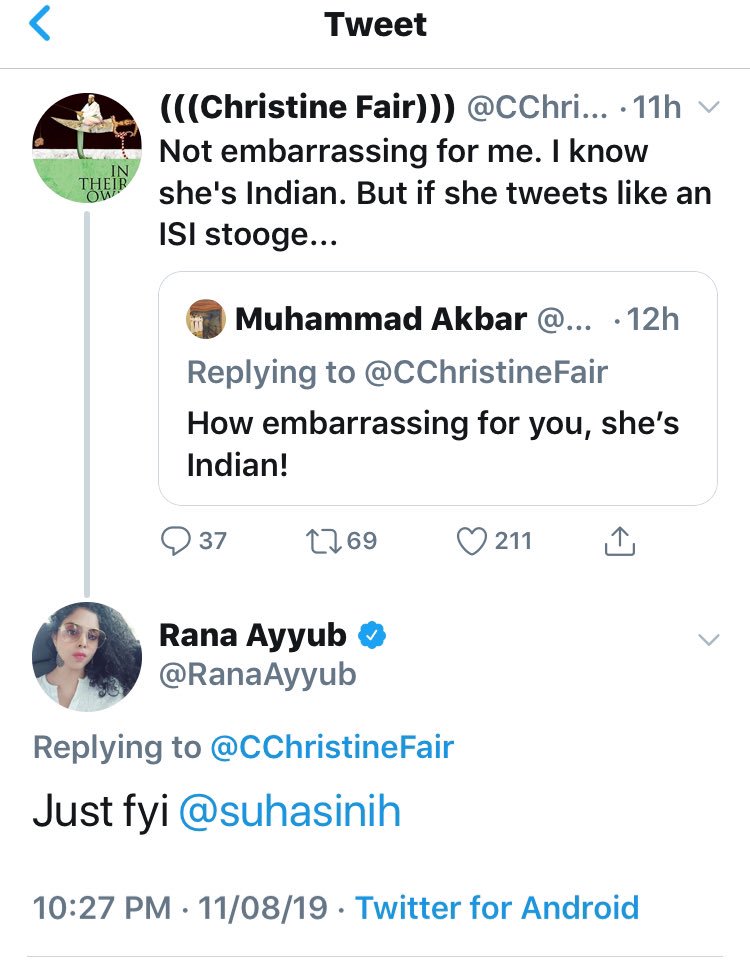Like the tweet via heart icon
This screenshot has width=750, height=971.
[x=470, y=541]
